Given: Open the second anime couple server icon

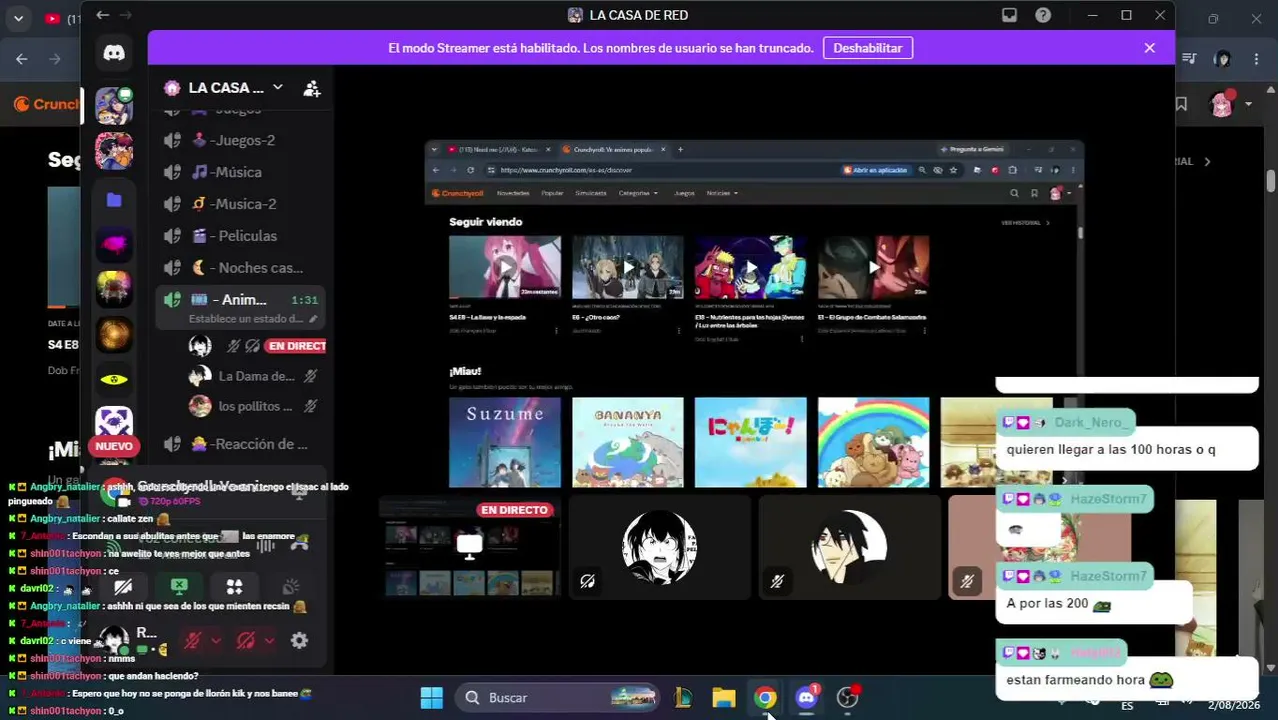Looking at the screenshot, I should 114,151.
